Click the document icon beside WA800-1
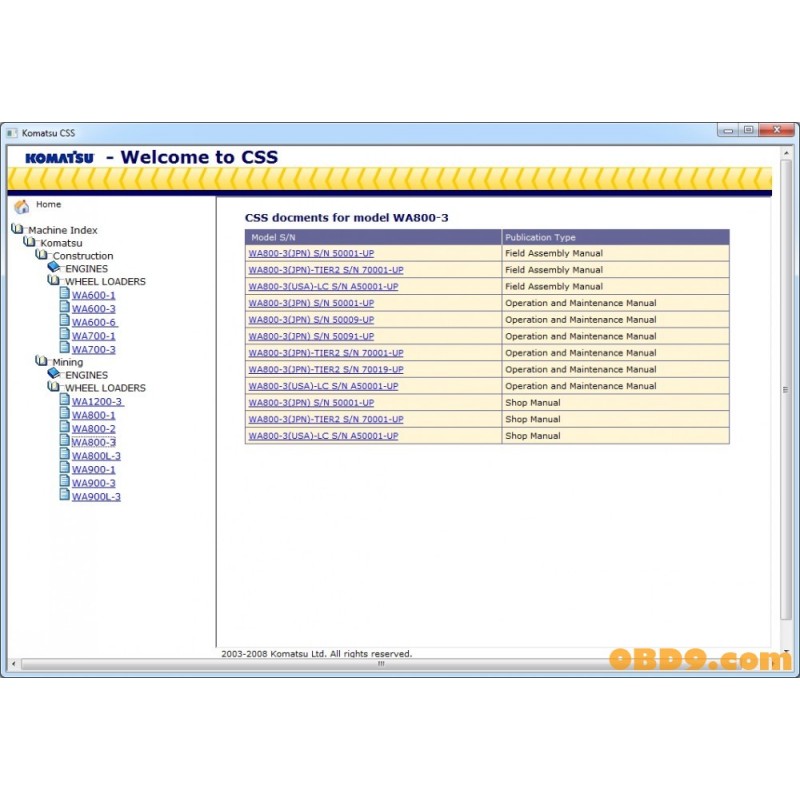 tap(65, 413)
